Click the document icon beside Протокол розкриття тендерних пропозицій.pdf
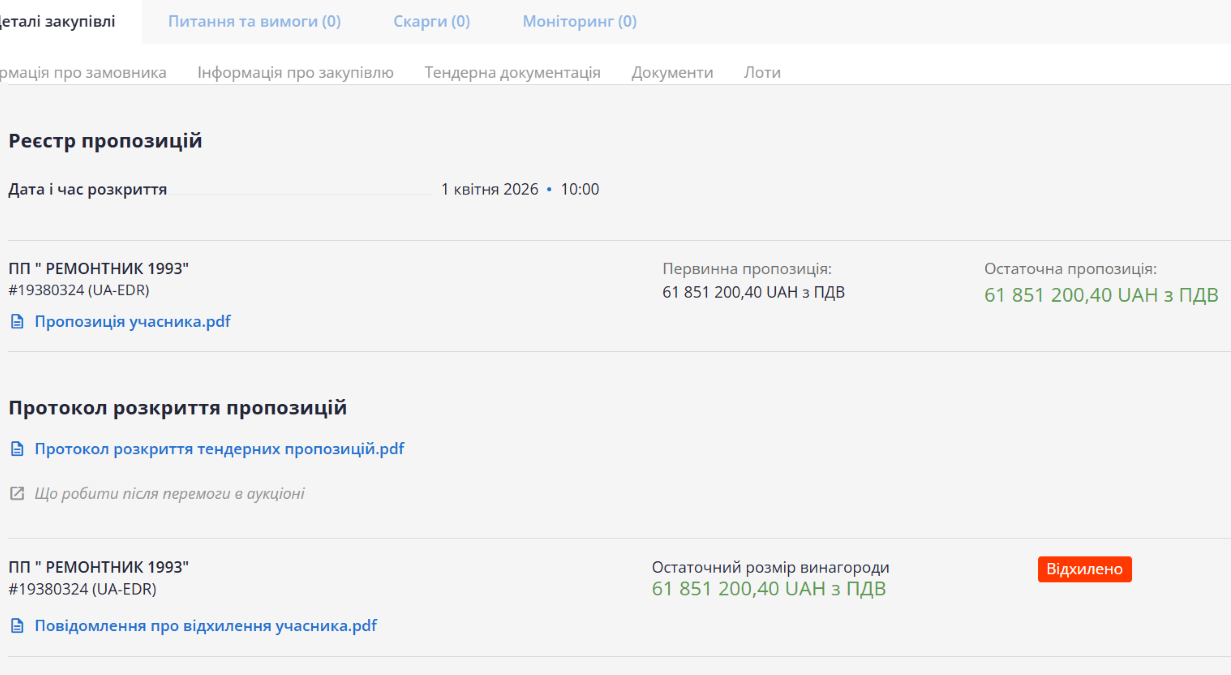Screen dimensions: 1231x675 pyautogui.click(x=16, y=449)
